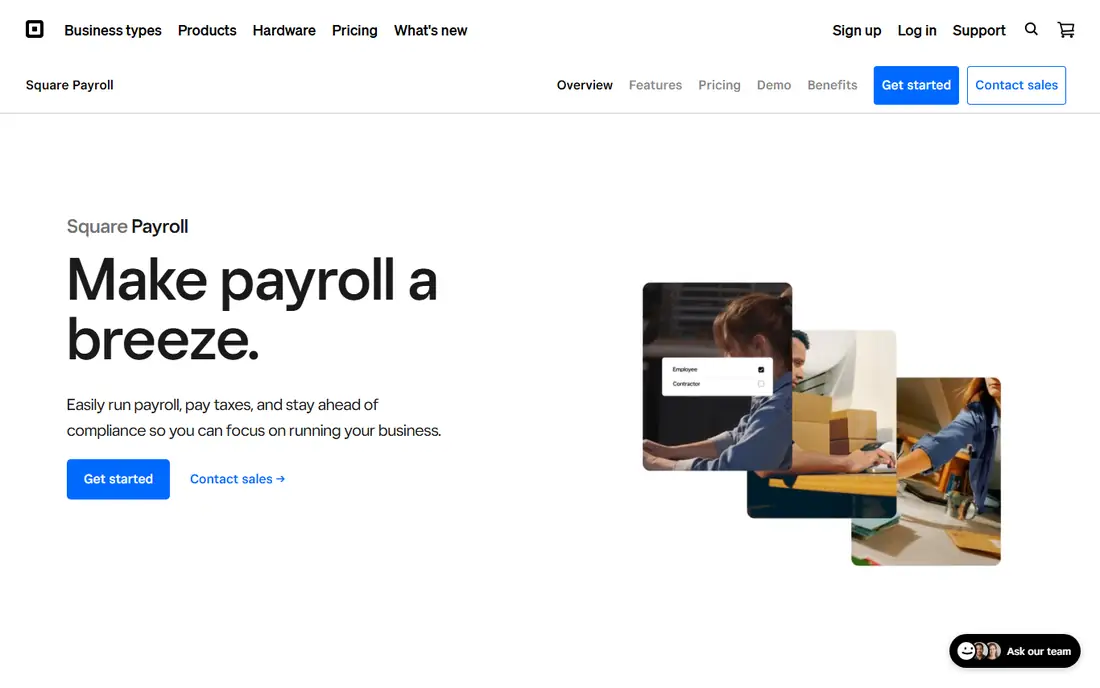Click the smiley avatar in chat widget
Viewport: 1100px width, 688px height.
(966, 651)
